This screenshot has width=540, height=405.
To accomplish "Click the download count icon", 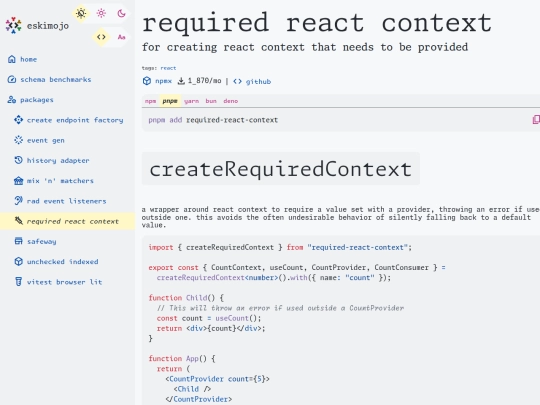I will tap(181, 81).
